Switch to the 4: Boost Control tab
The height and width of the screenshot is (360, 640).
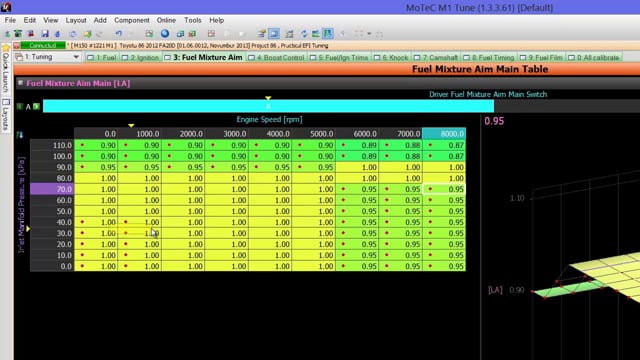click(276, 58)
